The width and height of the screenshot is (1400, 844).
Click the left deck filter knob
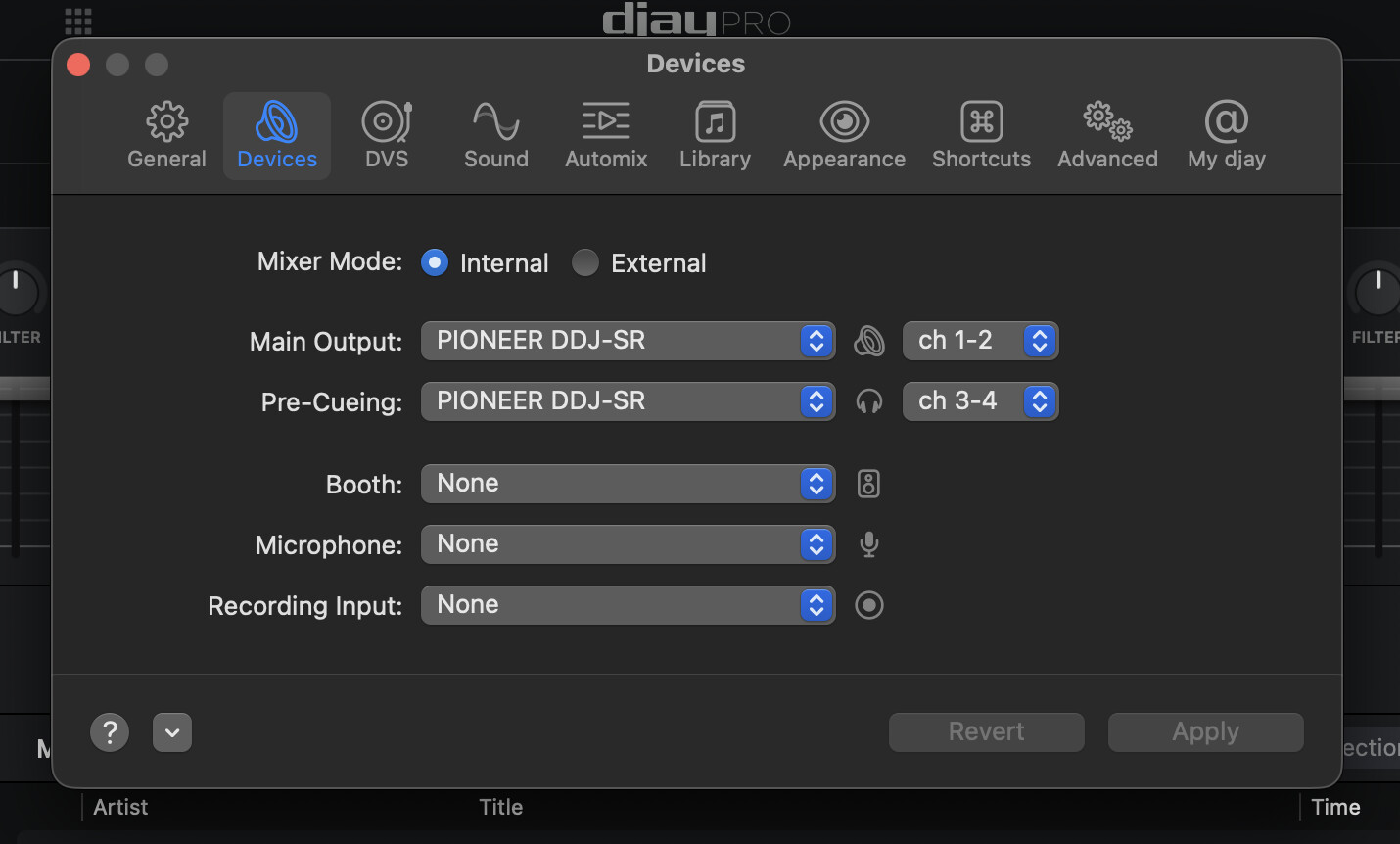click(18, 291)
